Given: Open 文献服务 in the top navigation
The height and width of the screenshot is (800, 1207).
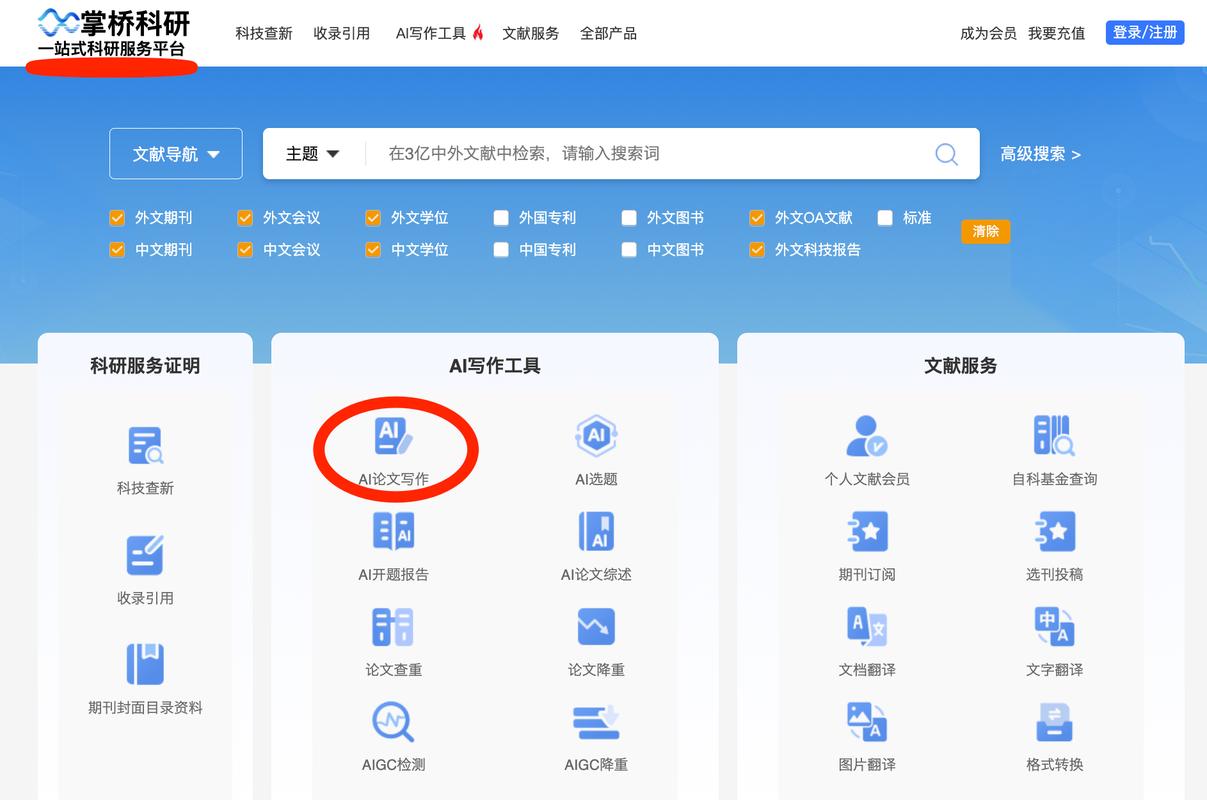Looking at the screenshot, I should pyautogui.click(x=531, y=33).
